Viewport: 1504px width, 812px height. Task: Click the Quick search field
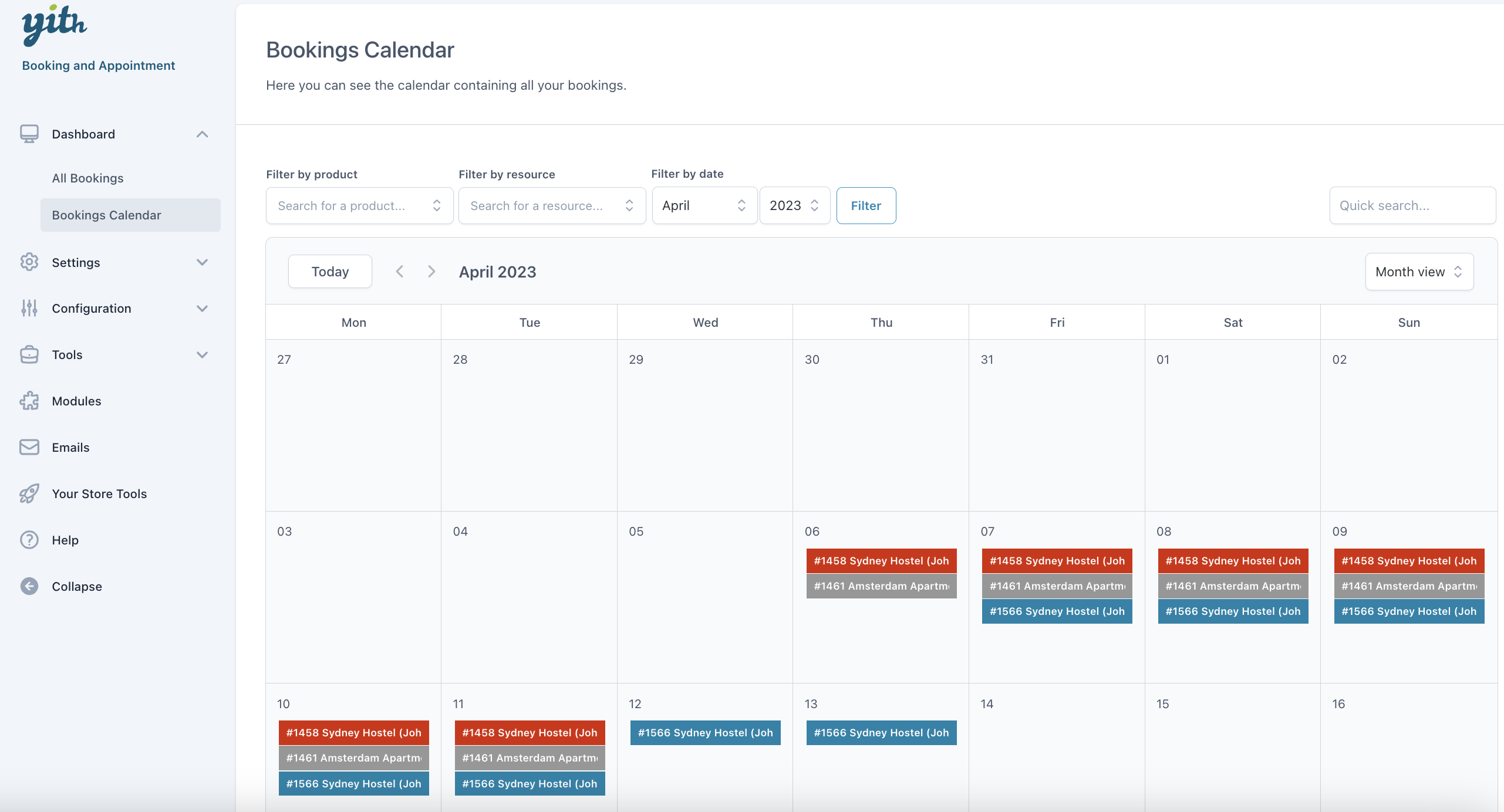coord(1412,205)
